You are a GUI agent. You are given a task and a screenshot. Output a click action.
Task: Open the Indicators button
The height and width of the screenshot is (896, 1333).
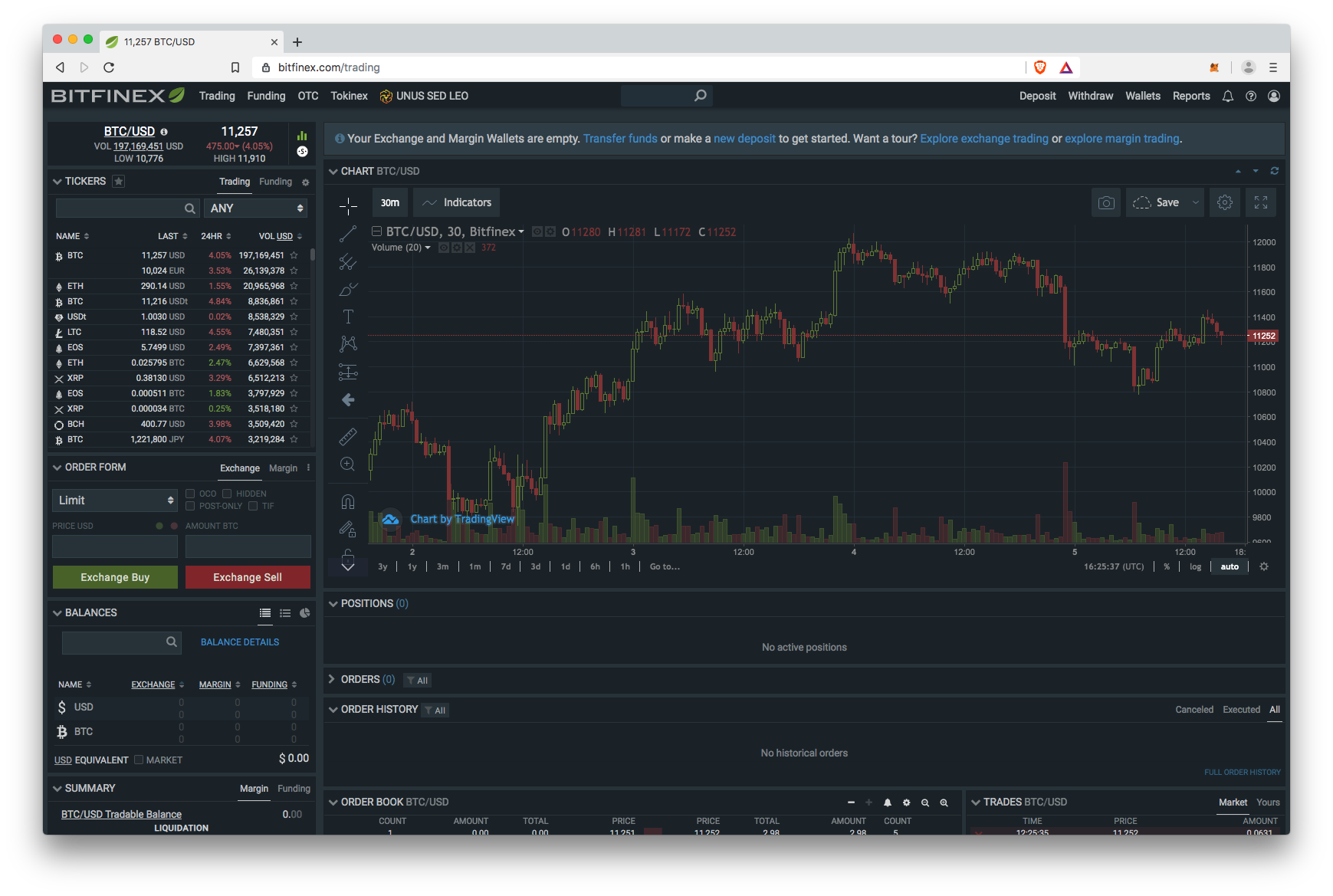coord(457,202)
